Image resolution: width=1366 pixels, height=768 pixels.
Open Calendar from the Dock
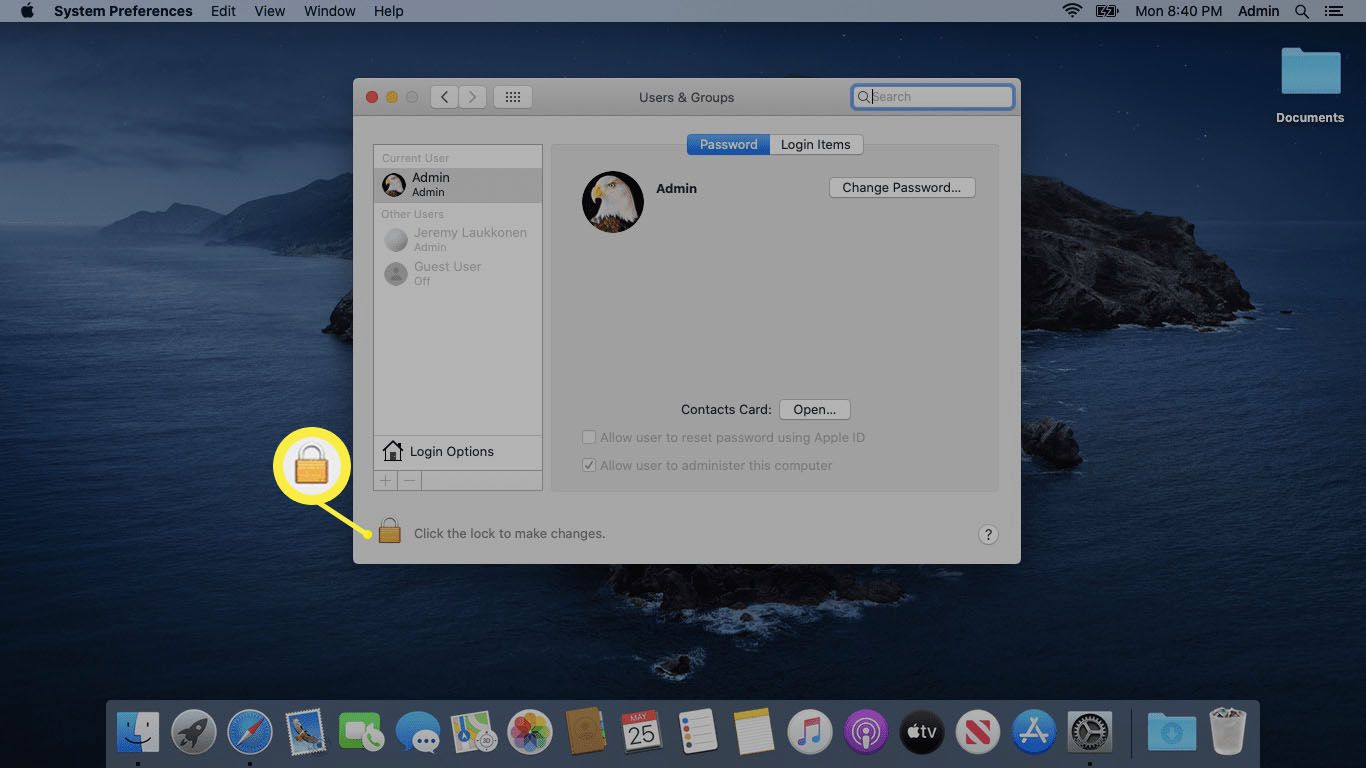coord(641,733)
